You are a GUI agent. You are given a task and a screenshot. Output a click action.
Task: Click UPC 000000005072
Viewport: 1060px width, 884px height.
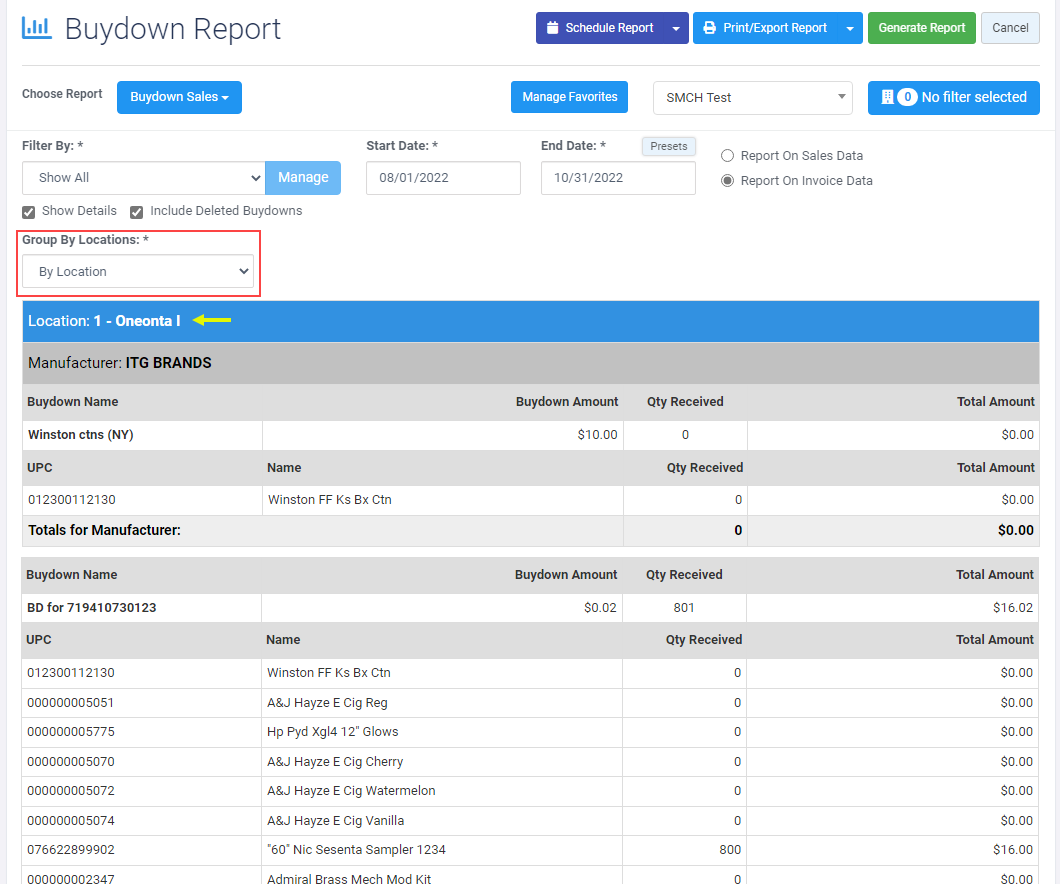(71, 791)
